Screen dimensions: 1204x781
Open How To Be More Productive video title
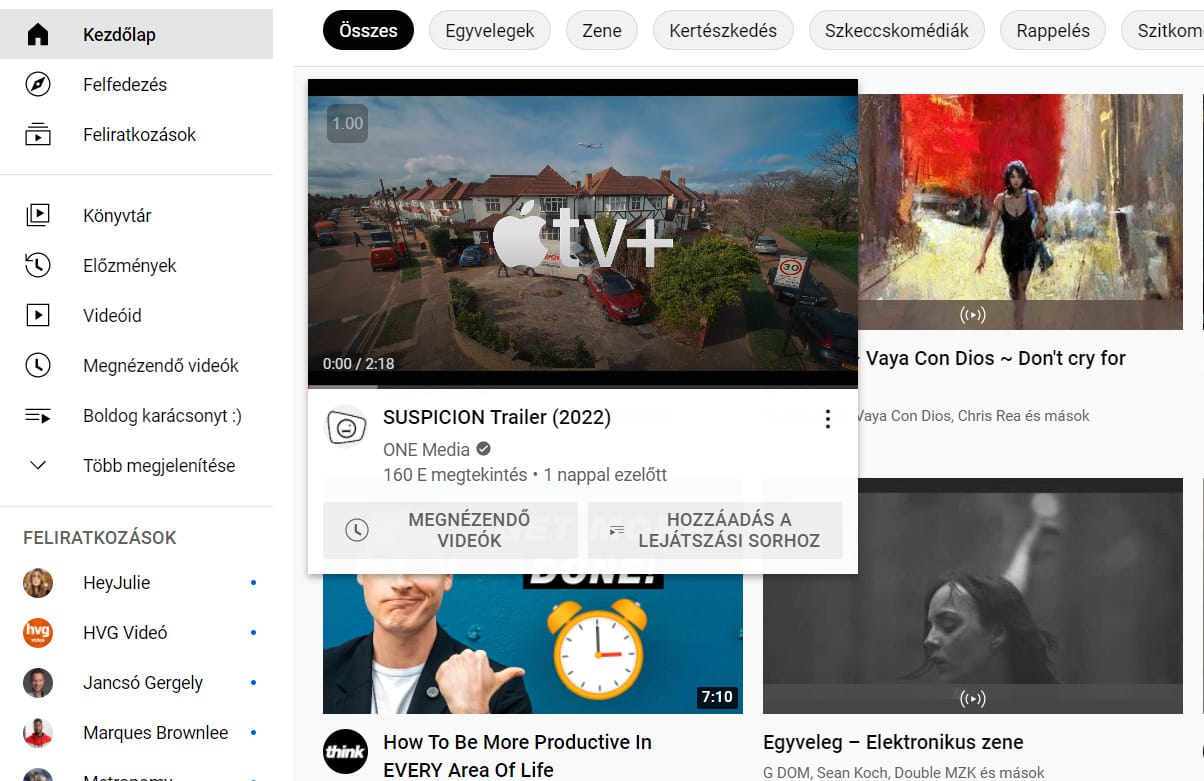[517, 755]
